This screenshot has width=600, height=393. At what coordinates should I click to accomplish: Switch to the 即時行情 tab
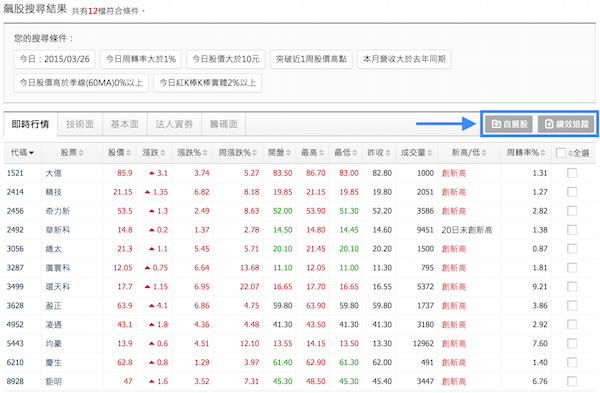[x=30, y=124]
